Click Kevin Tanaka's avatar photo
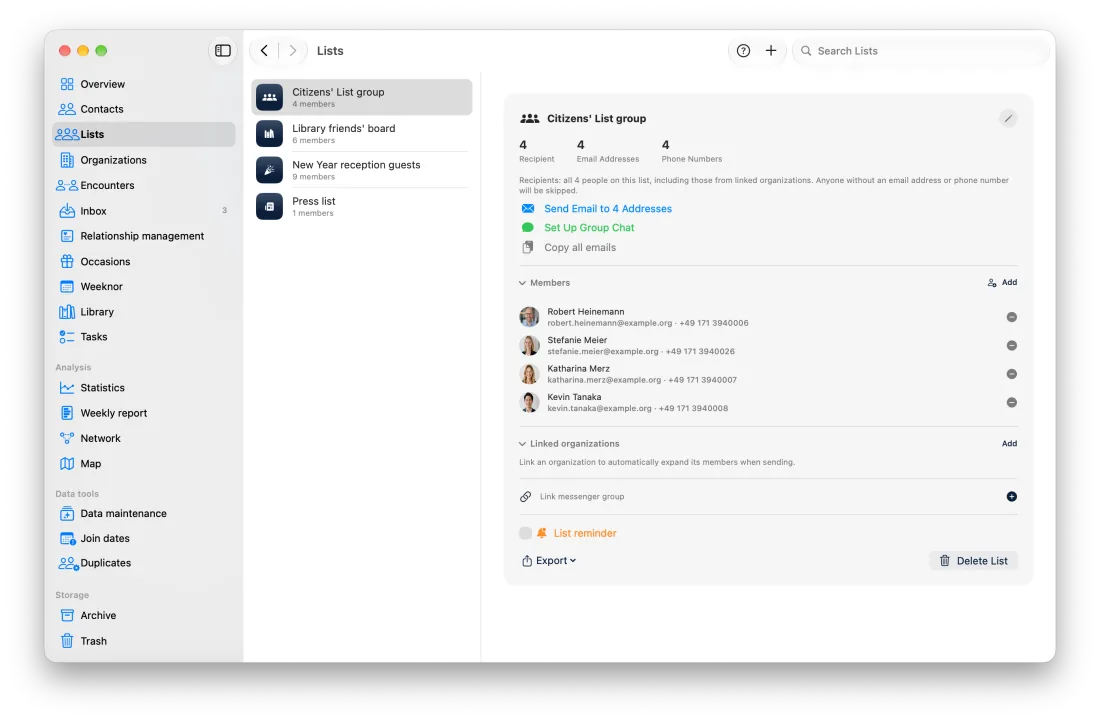 pos(529,403)
